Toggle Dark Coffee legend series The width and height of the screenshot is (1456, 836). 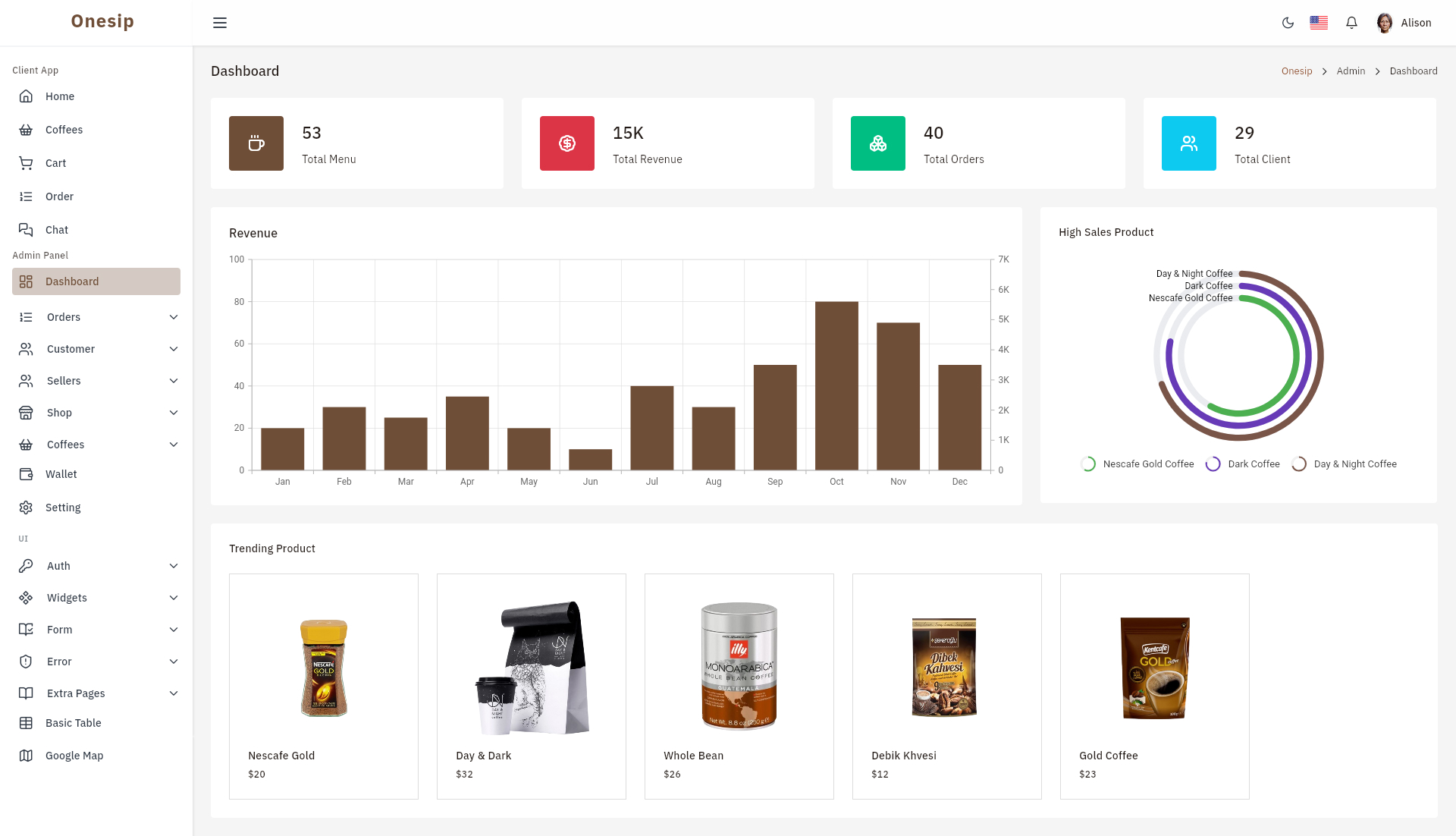click(1242, 464)
